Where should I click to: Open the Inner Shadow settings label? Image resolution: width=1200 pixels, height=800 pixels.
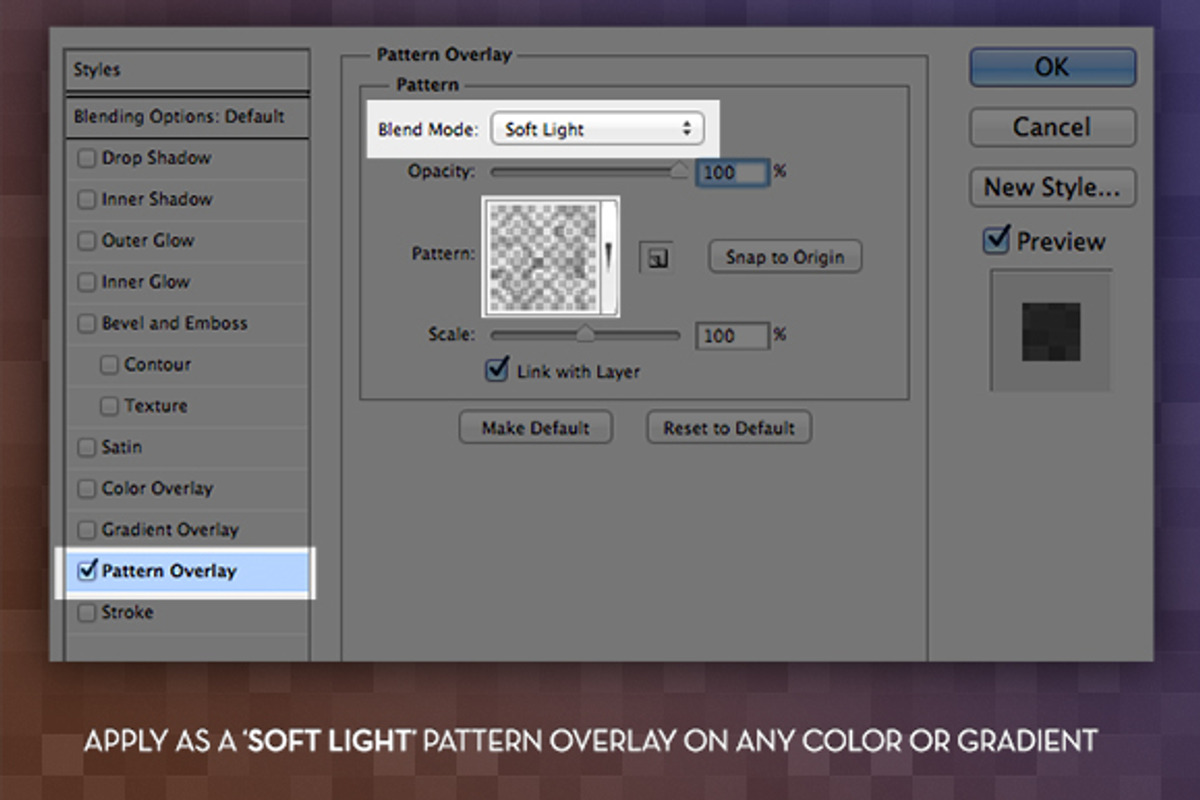(x=157, y=199)
